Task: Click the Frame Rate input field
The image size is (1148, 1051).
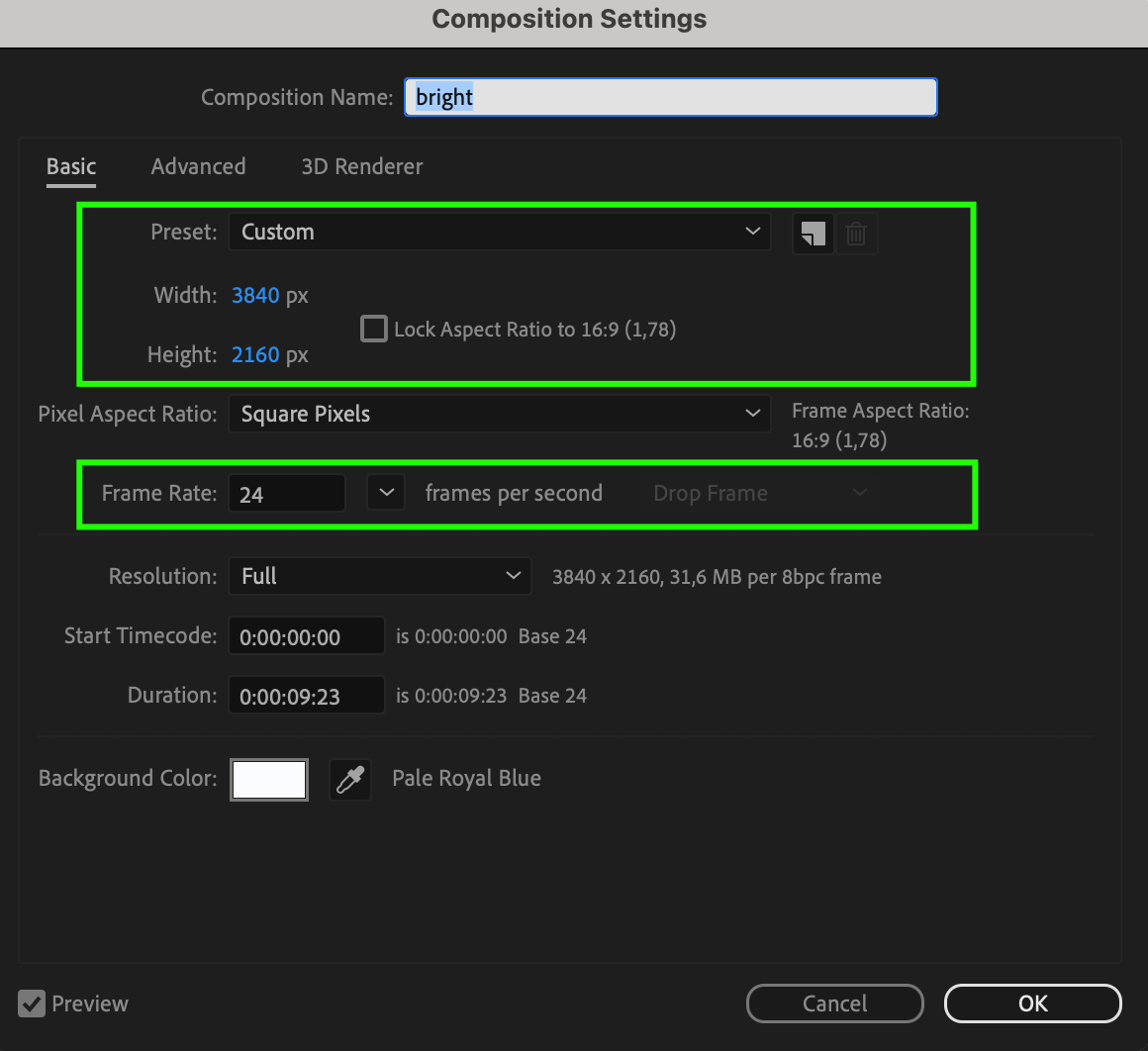Action: tap(286, 493)
